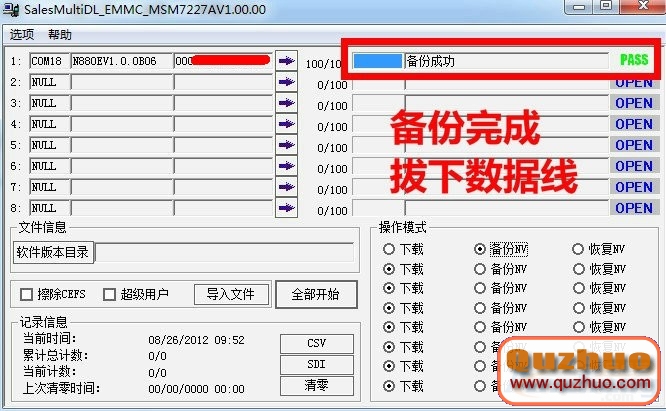Click the NULL port field in row 2
Screen dimensions: 666x411
click(x=50, y=82)
